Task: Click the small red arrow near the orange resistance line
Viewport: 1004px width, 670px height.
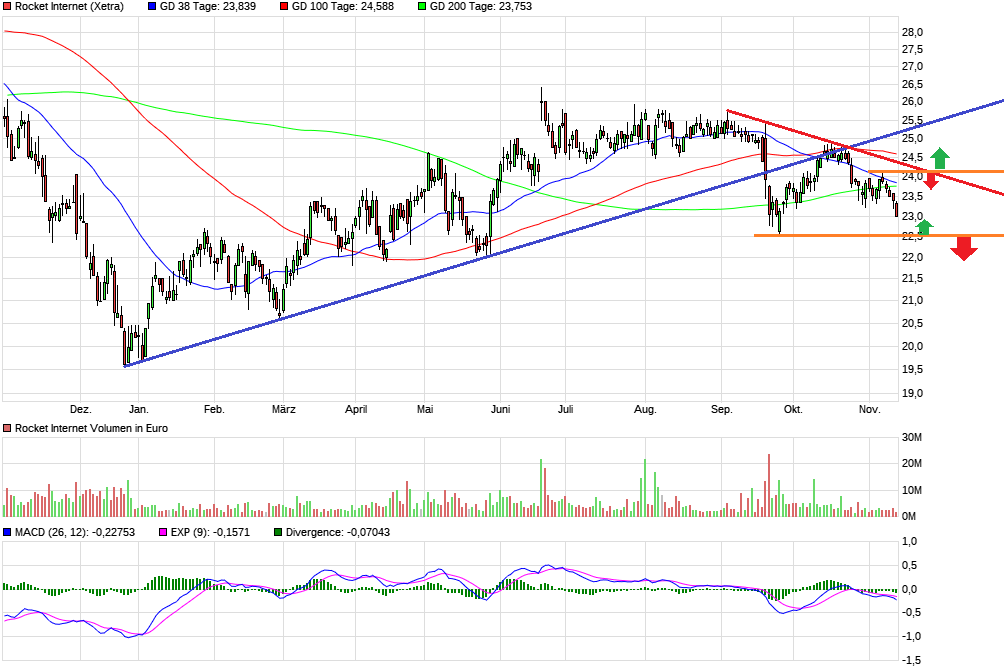Action: coord(931,181)
